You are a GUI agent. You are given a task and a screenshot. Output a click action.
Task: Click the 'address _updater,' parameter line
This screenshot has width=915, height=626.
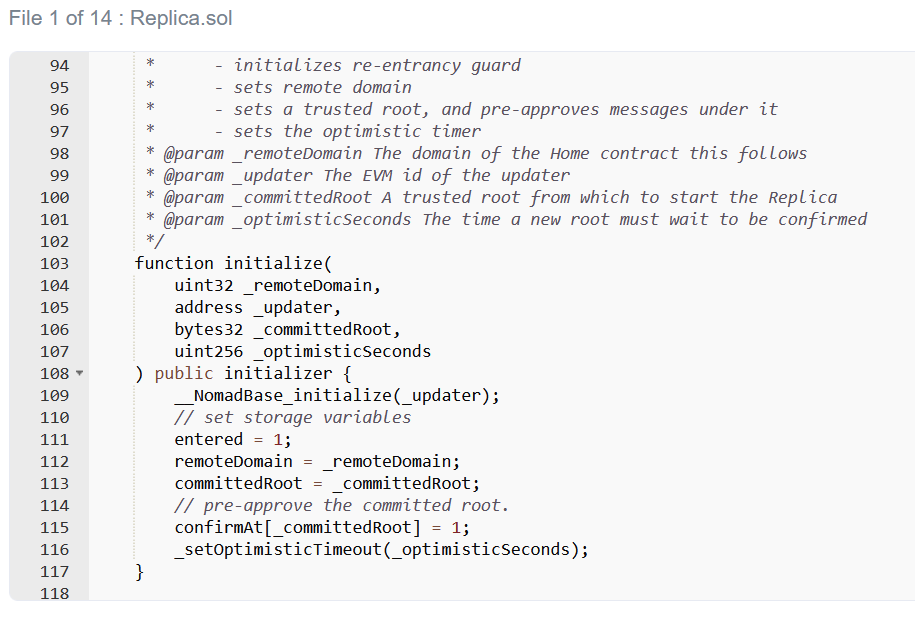258,308
